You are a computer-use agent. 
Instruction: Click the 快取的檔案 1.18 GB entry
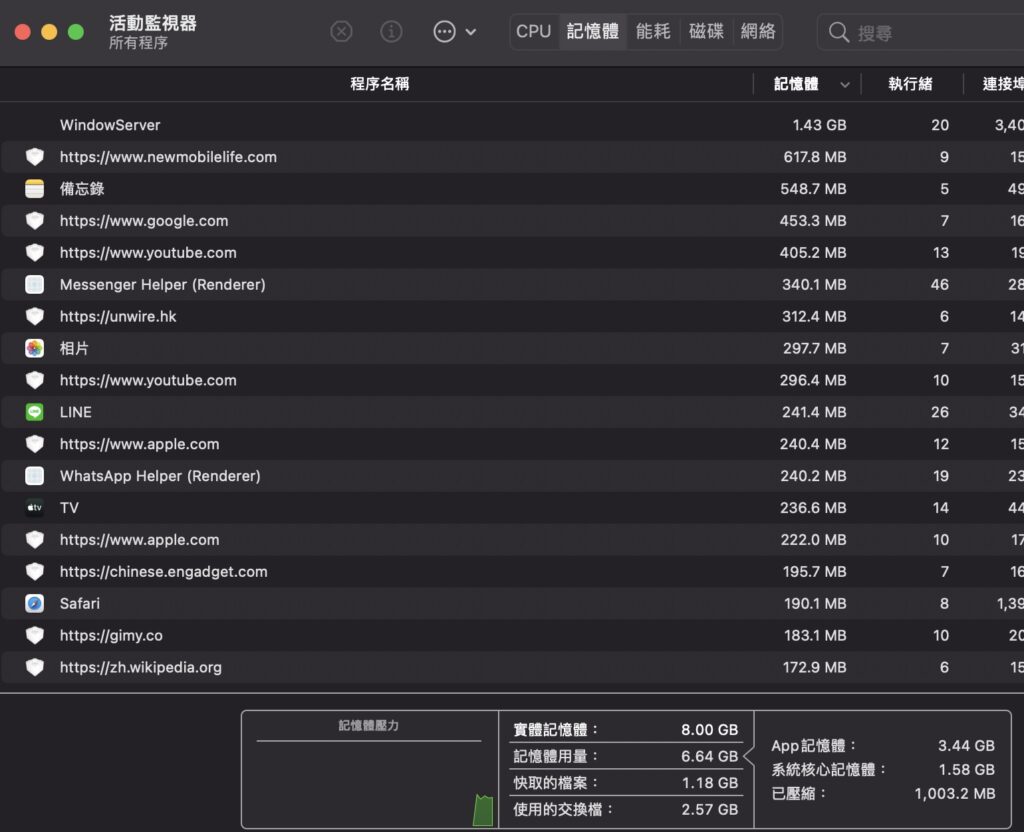626,783
